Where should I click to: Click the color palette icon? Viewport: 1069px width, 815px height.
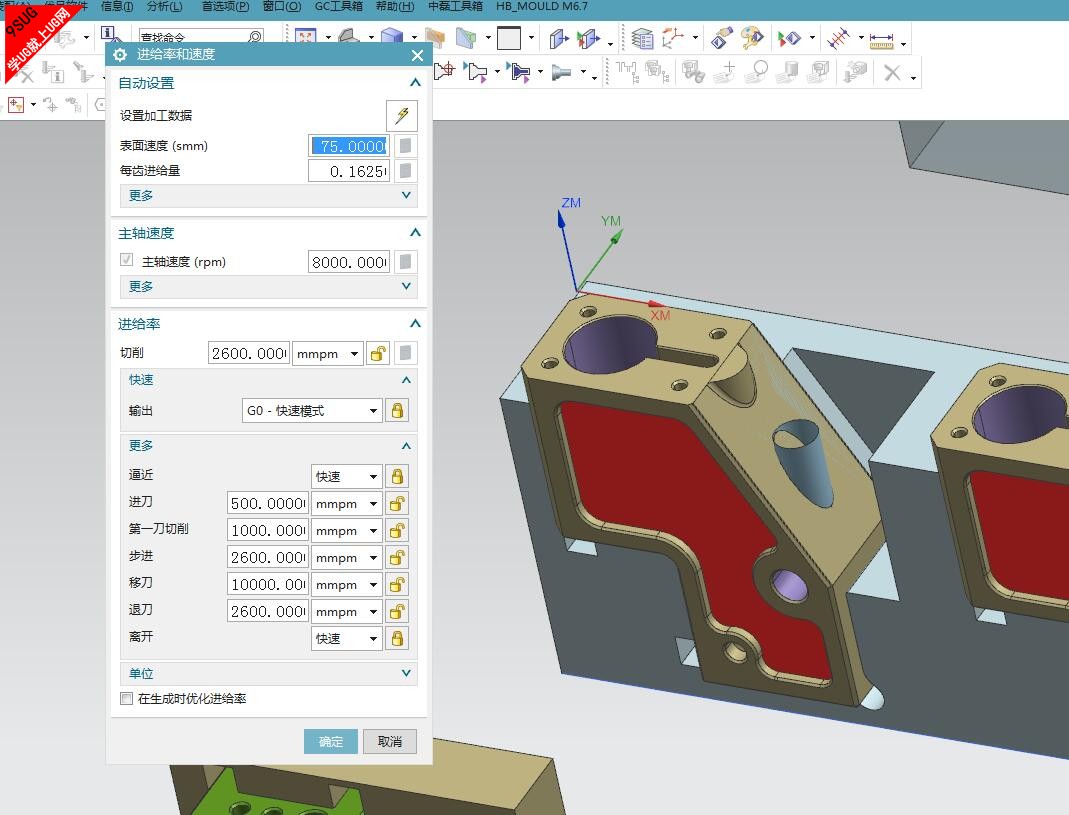(x=753, y=38)
